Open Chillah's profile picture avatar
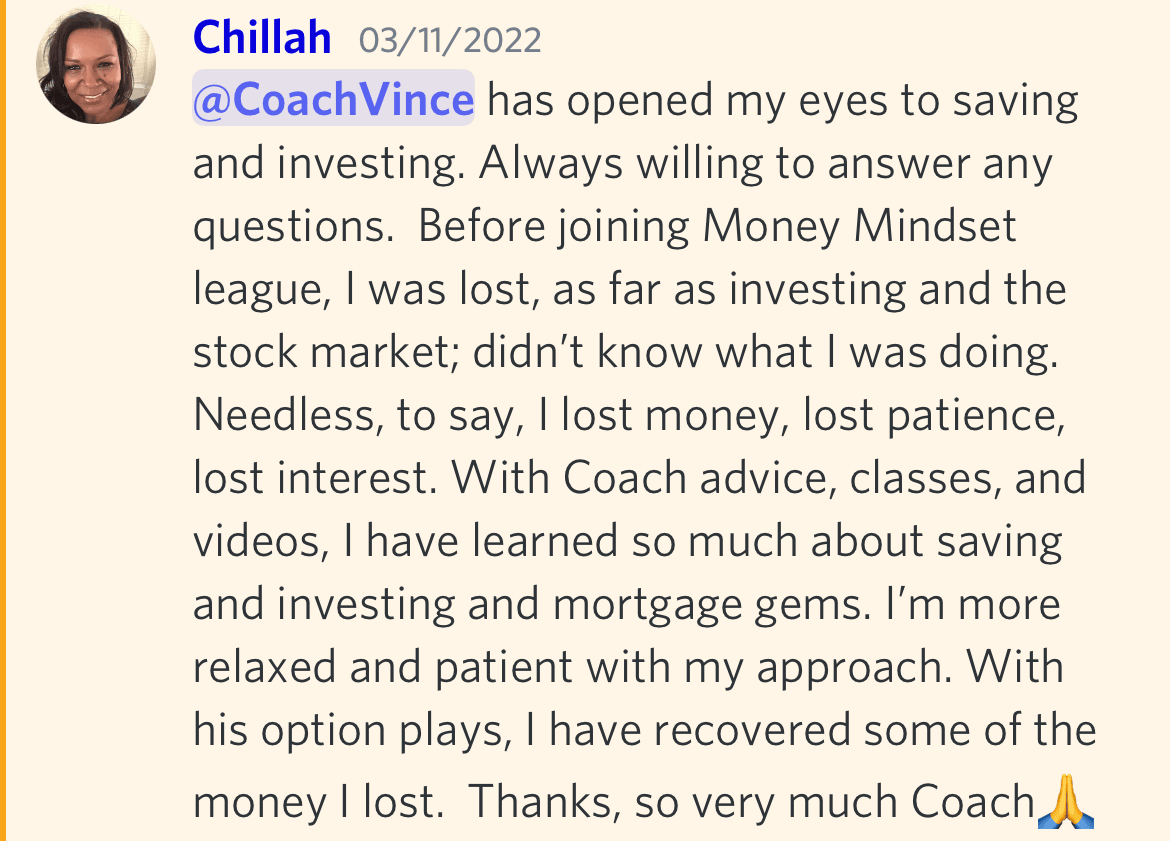Image resolution: width=1170 pixels, height=841 pixels. click(96, 64)
